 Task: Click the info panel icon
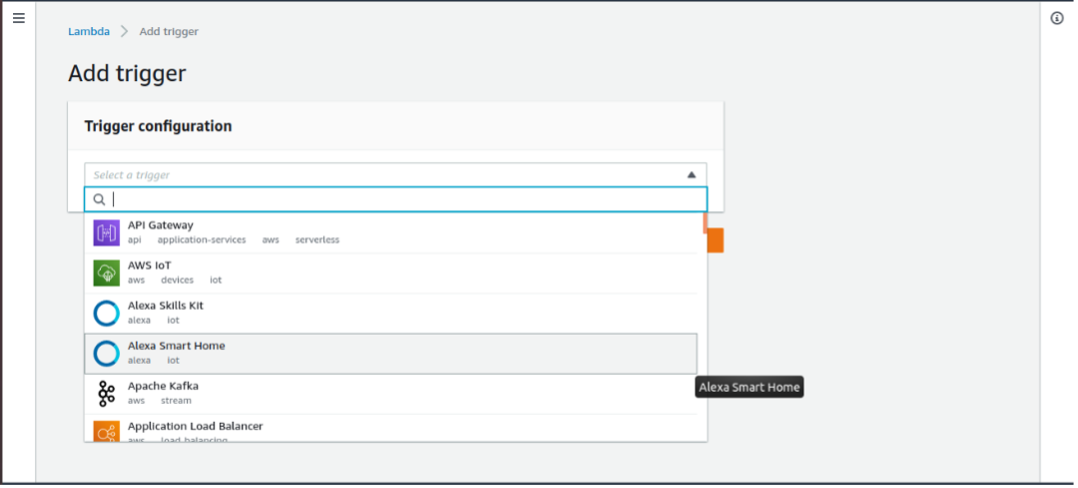click(x=1057, y=18)
